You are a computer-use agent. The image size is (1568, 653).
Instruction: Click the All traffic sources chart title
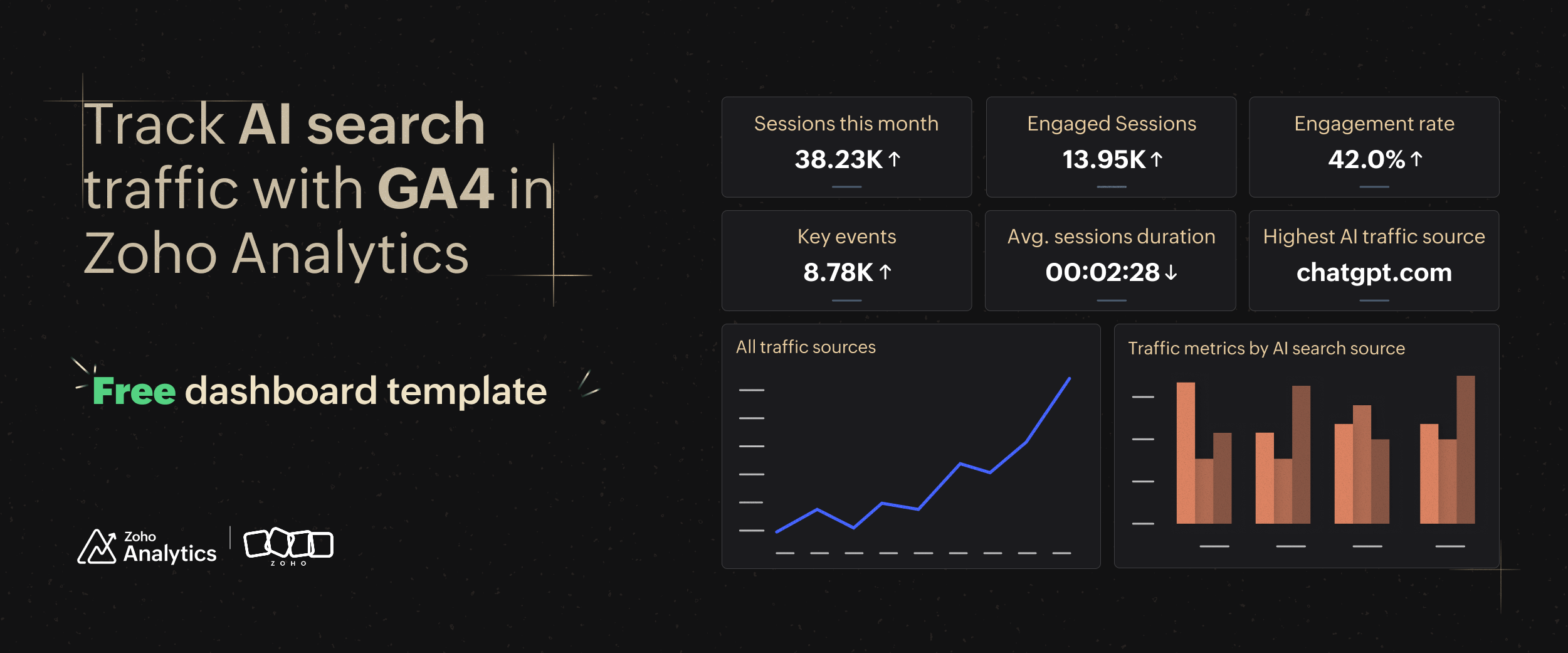point(806,347)
